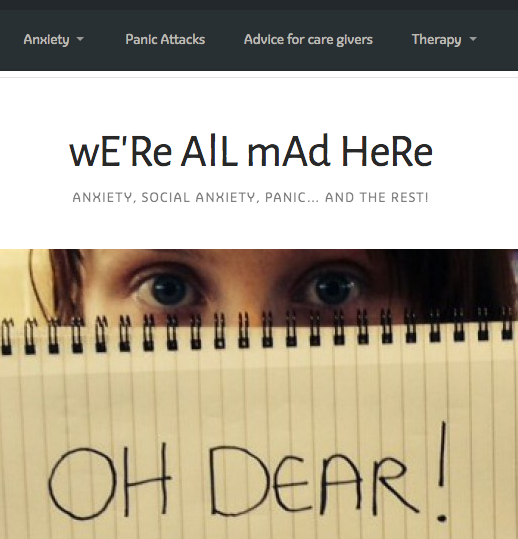
Task: Open Advice for care givers
Action: click(x=308, y=40)
